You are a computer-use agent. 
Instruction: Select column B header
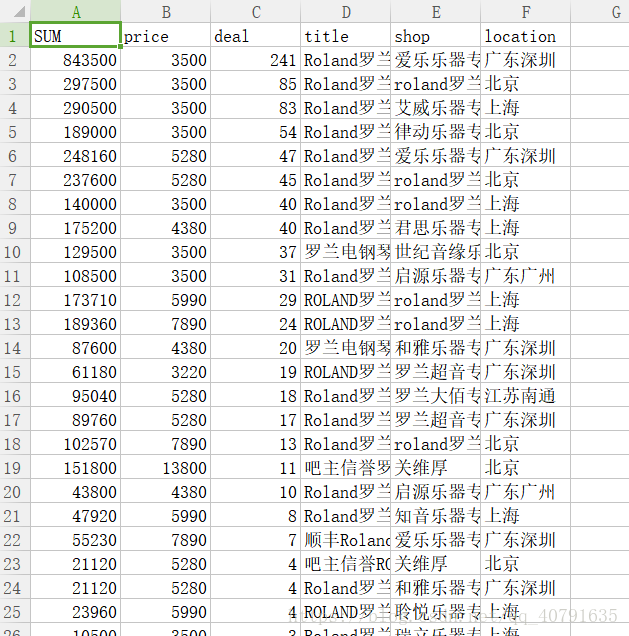pos(165,11)
